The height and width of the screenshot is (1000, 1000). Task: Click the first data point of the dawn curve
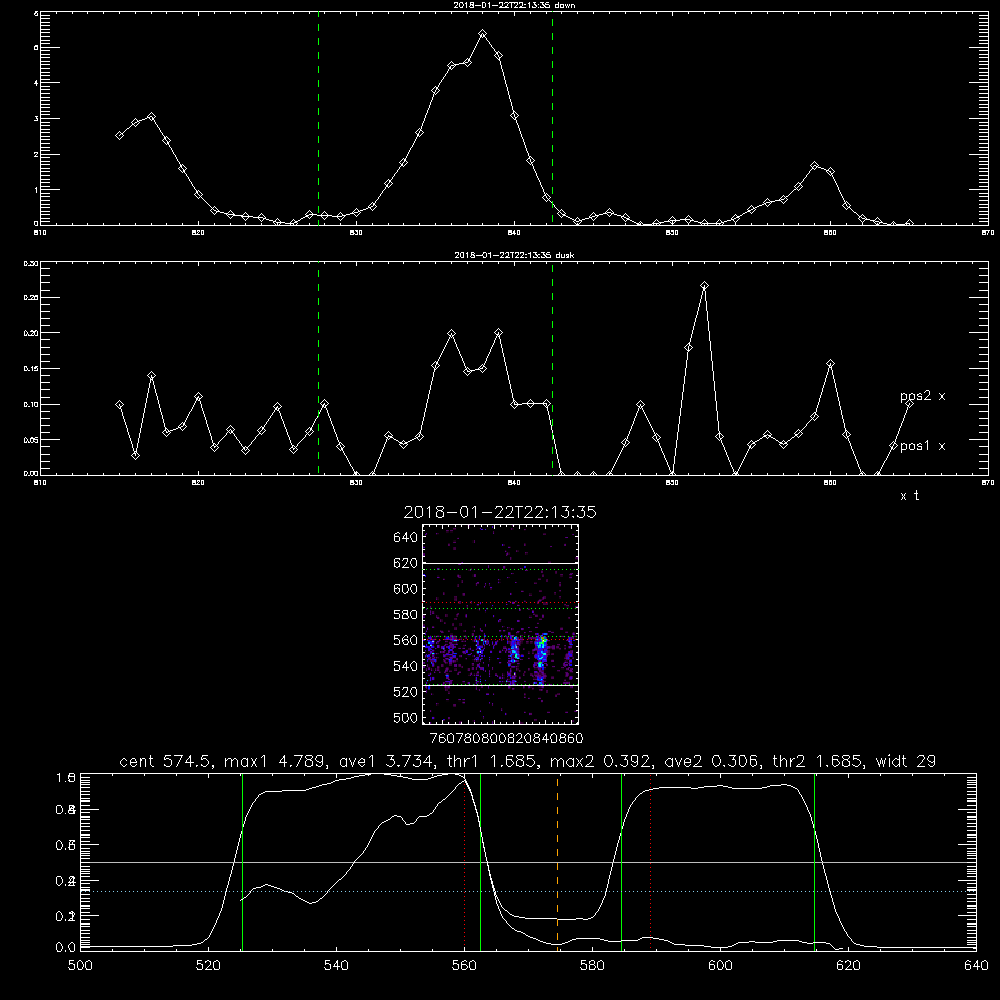tap(119, 135)
